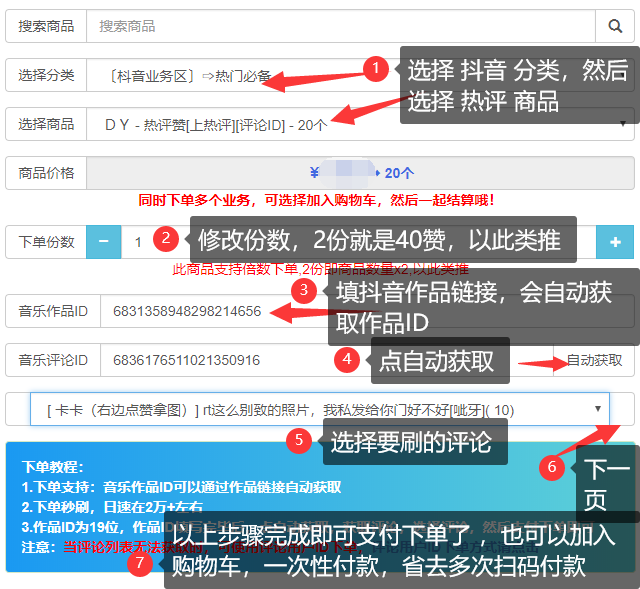Click the red circle numbered 5
The height and width of the screenshot is (589, 640).
pos(298,440)
